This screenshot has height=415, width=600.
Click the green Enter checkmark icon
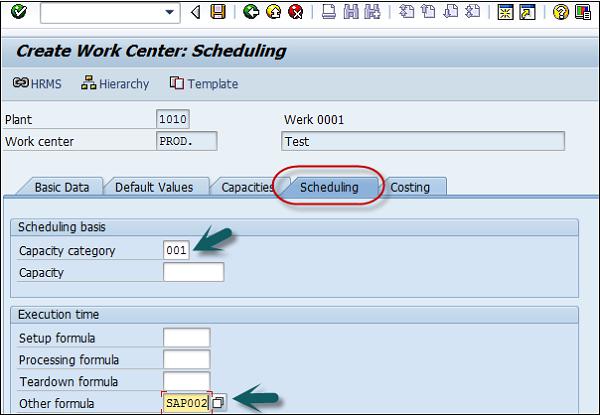[x=19, y=12]
